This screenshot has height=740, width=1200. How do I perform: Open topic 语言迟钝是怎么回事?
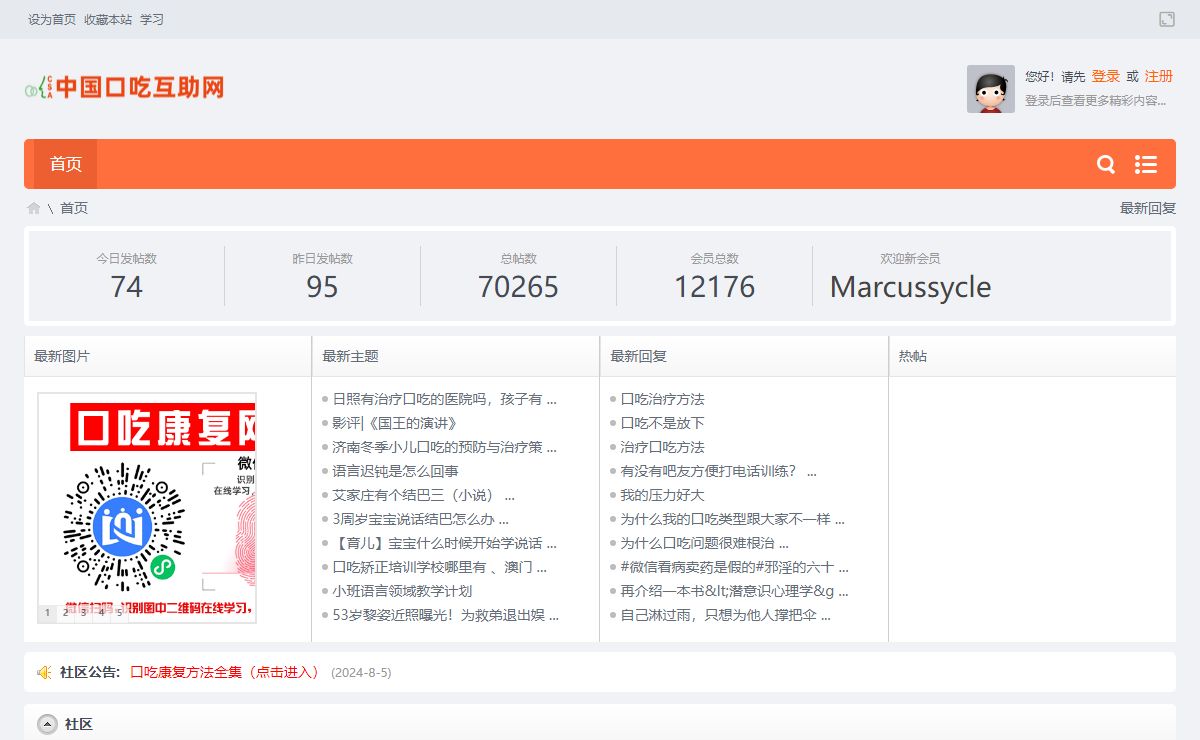click(x=395, y=471)
